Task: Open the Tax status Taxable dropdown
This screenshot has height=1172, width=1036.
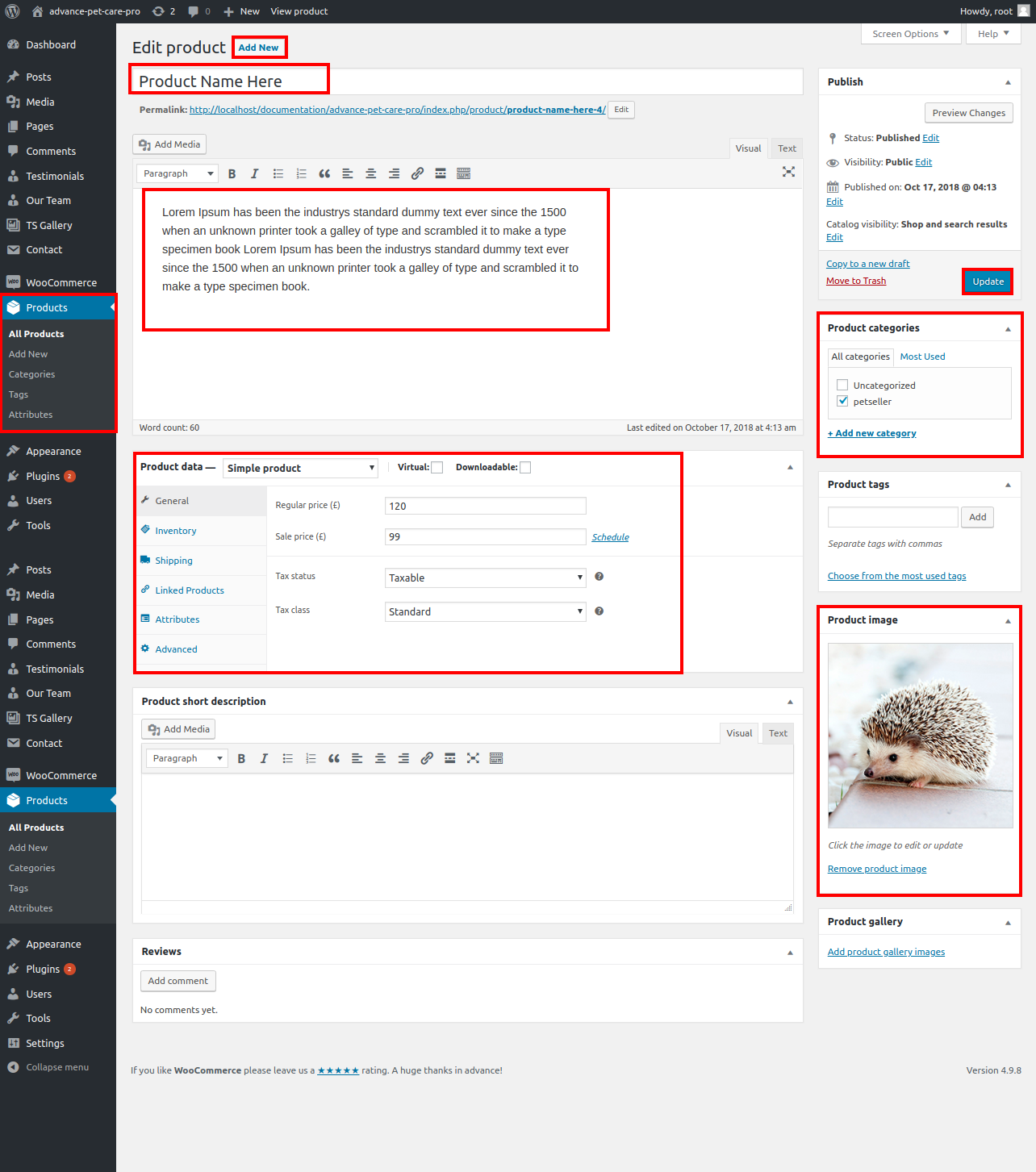Action: point(485,578)
